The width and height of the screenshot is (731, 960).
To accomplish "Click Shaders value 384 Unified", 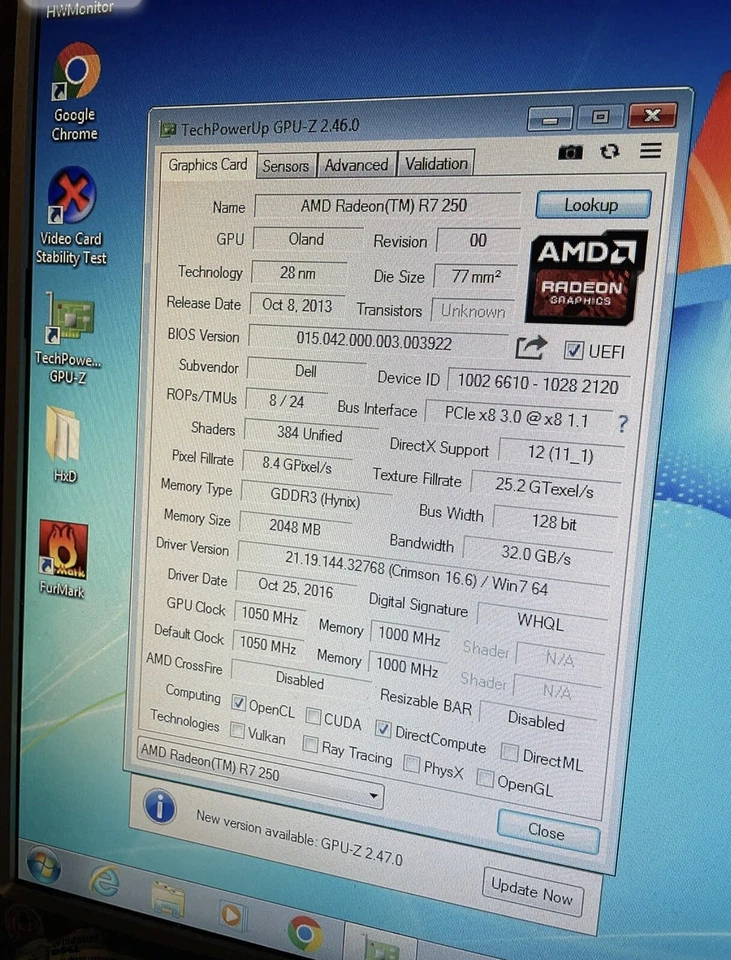I will tap(310, 434).
